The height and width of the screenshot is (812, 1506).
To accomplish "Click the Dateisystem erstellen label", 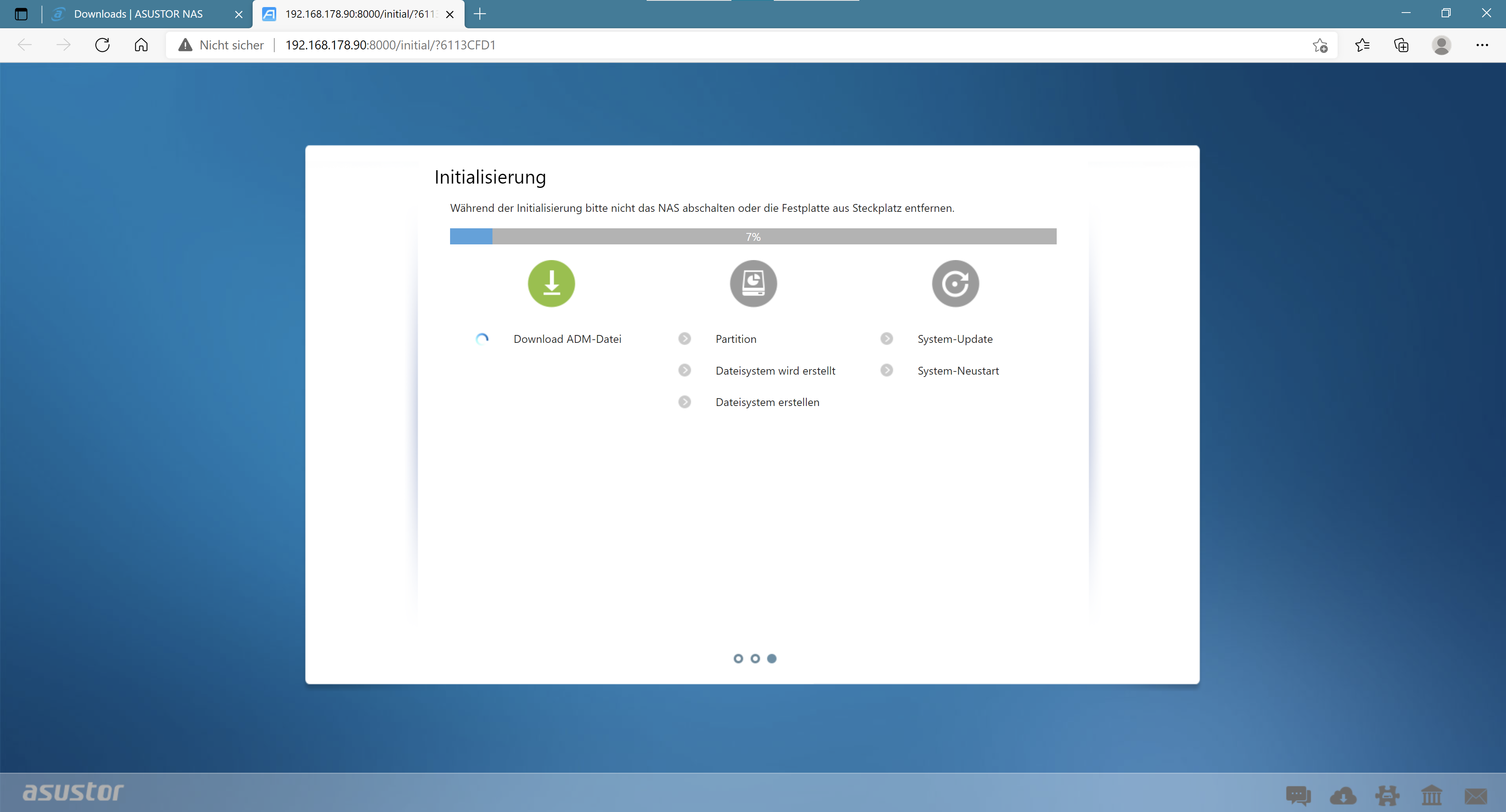I will (767, 402).
